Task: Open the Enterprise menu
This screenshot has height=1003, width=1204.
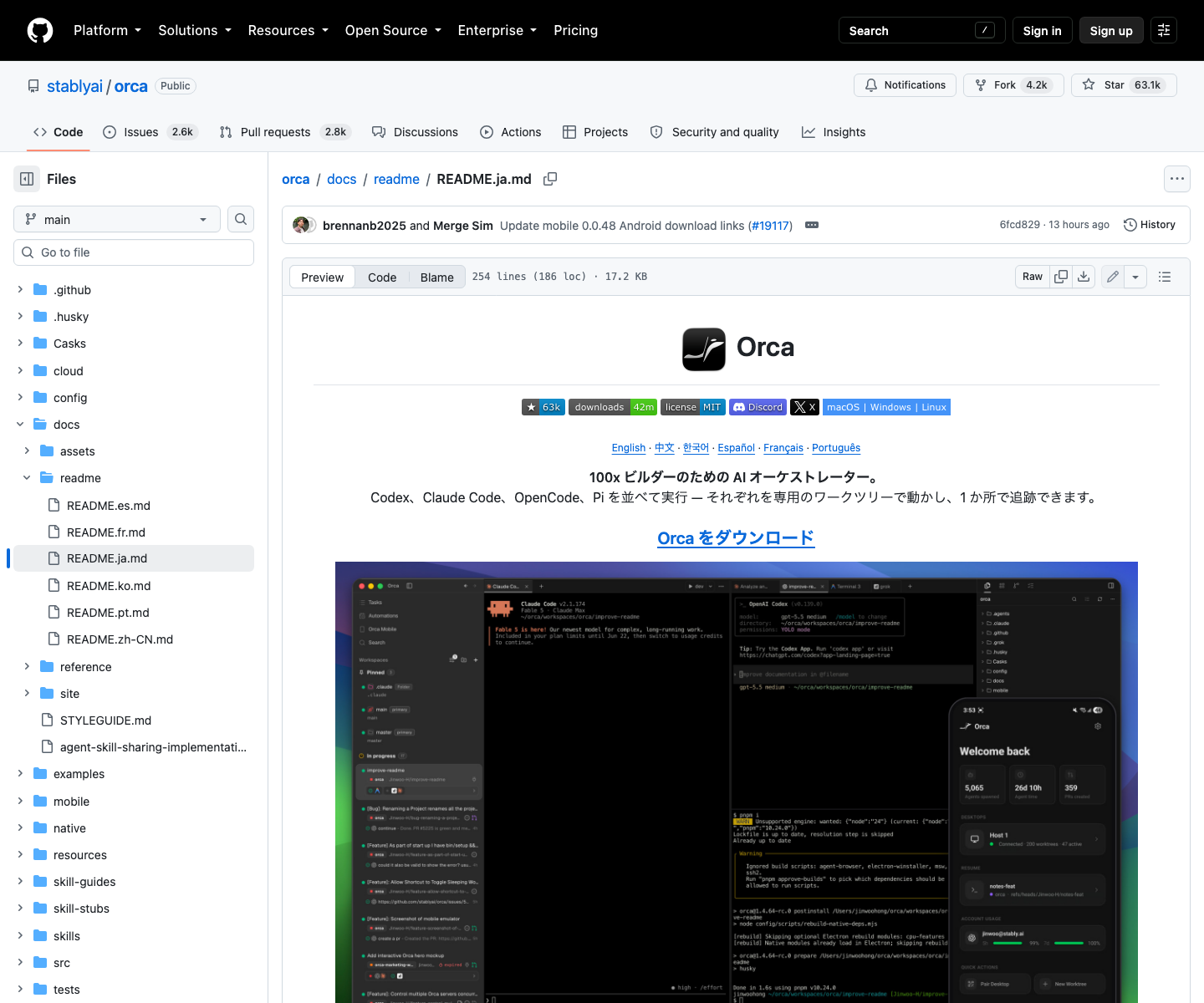Action: coord(497,30)
